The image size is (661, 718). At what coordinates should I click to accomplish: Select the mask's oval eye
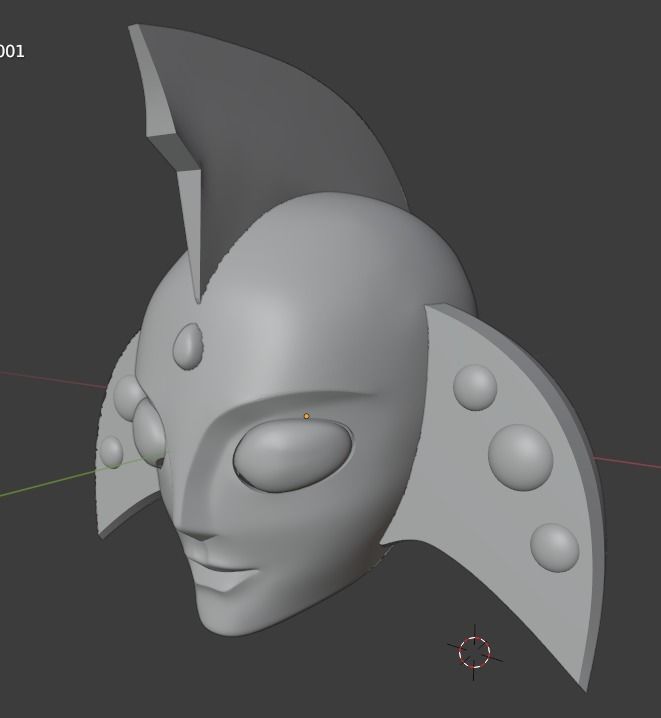(x=293, y=456)
